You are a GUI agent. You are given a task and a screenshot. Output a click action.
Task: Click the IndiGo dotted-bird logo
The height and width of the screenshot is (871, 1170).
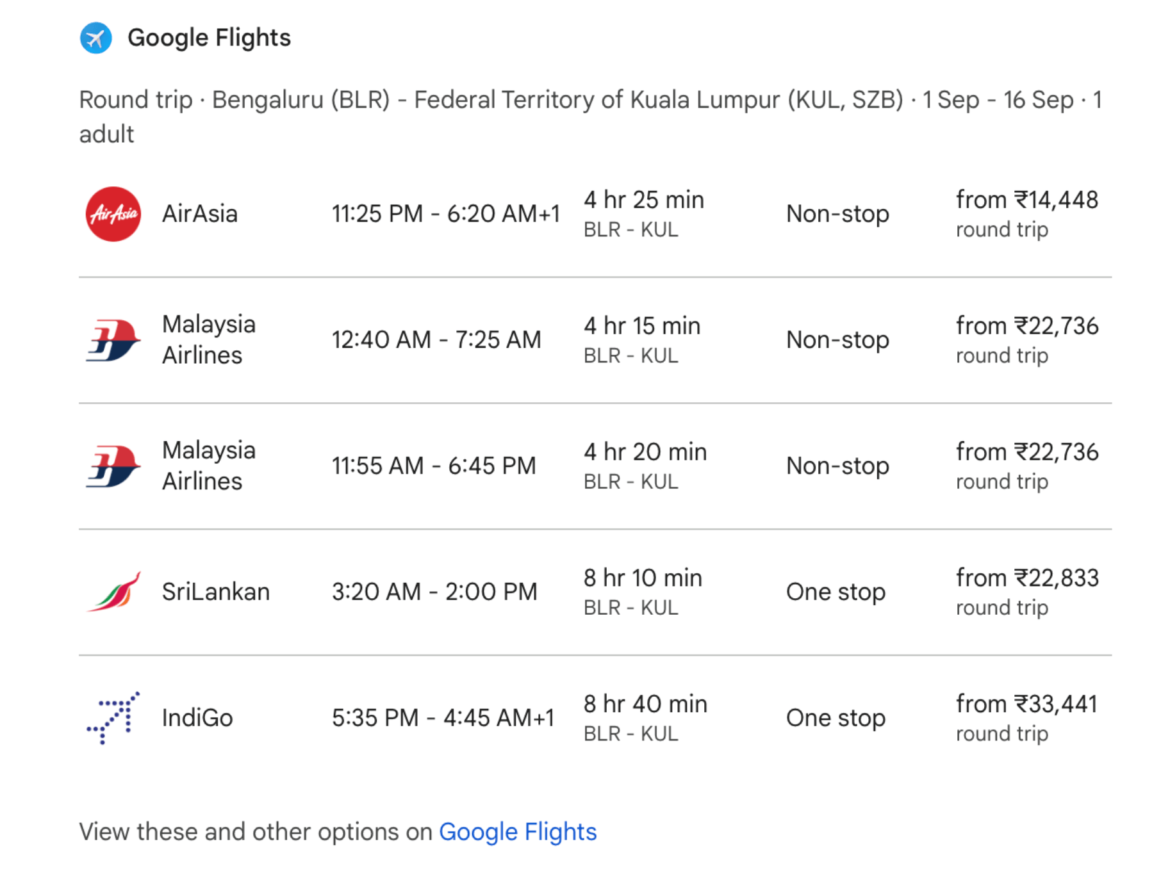click(x=112, y=717)
